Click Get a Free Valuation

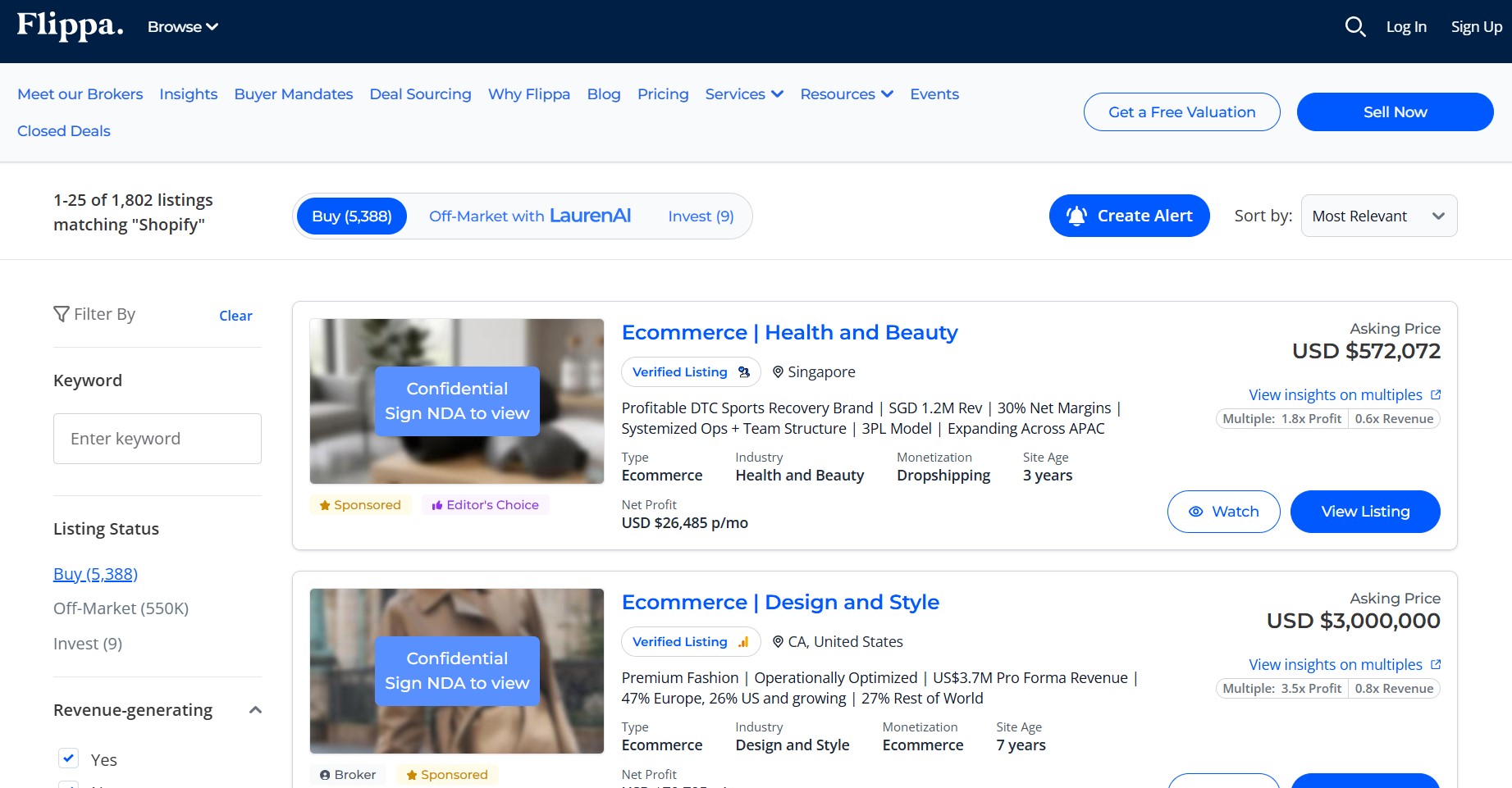coord(1182,112)
